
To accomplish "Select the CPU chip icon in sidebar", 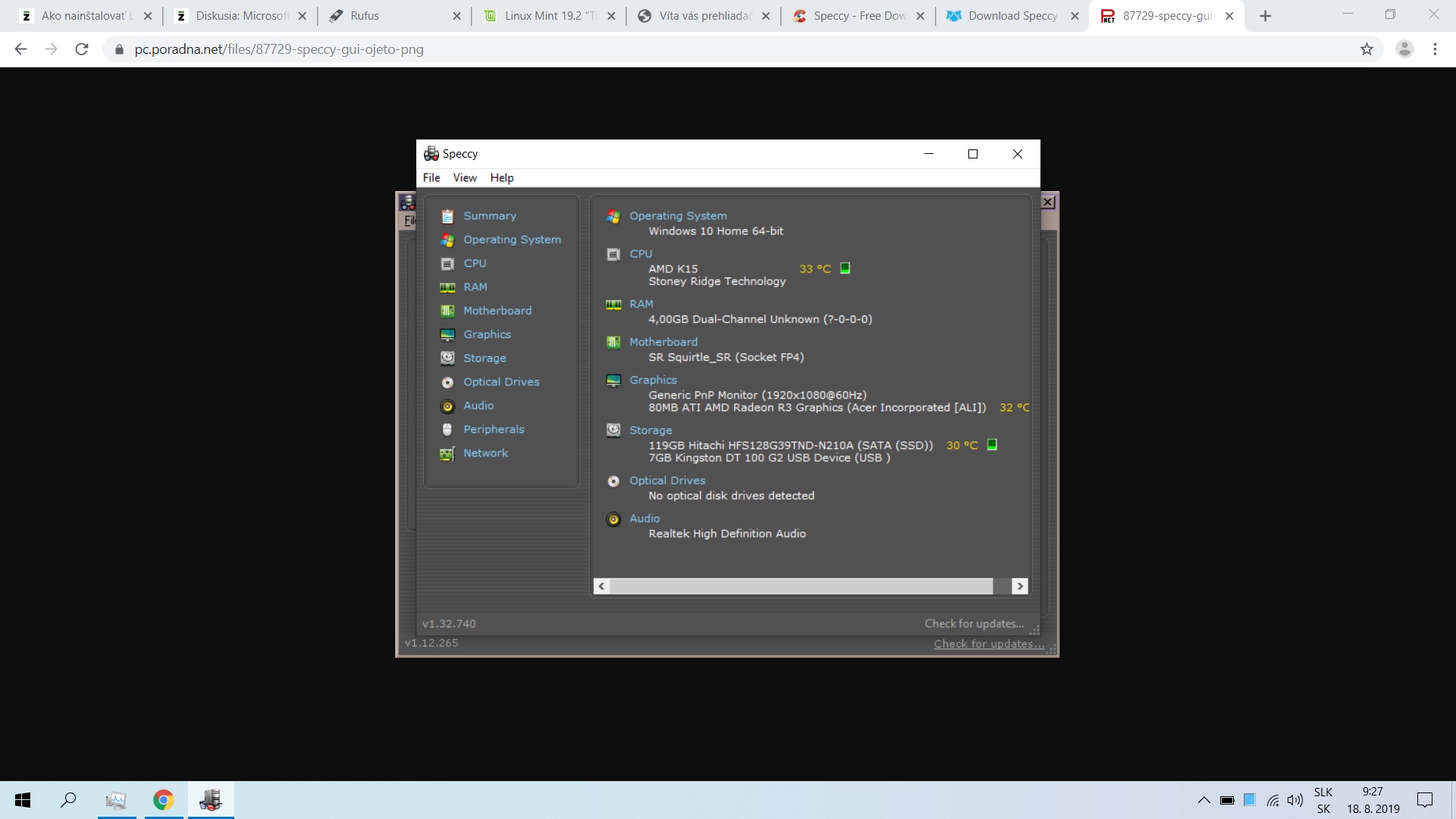I will [x=447, y=264].
